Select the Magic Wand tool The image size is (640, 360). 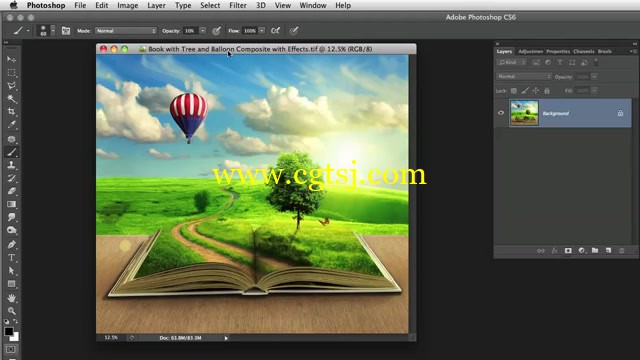pos(11,99)
